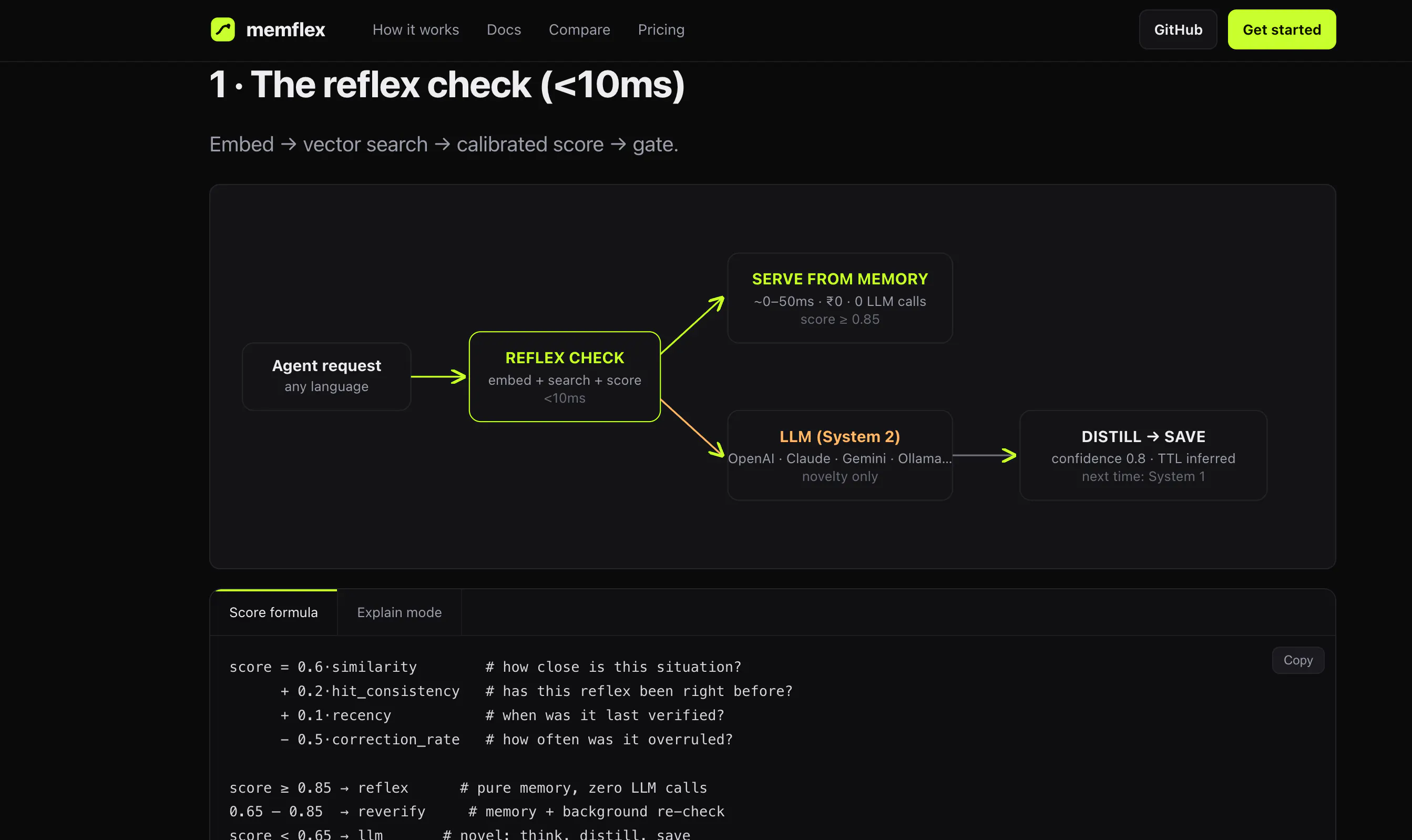1412x840 pixels.
Task: Open the Pricing page
Action: tap(661, 29)
